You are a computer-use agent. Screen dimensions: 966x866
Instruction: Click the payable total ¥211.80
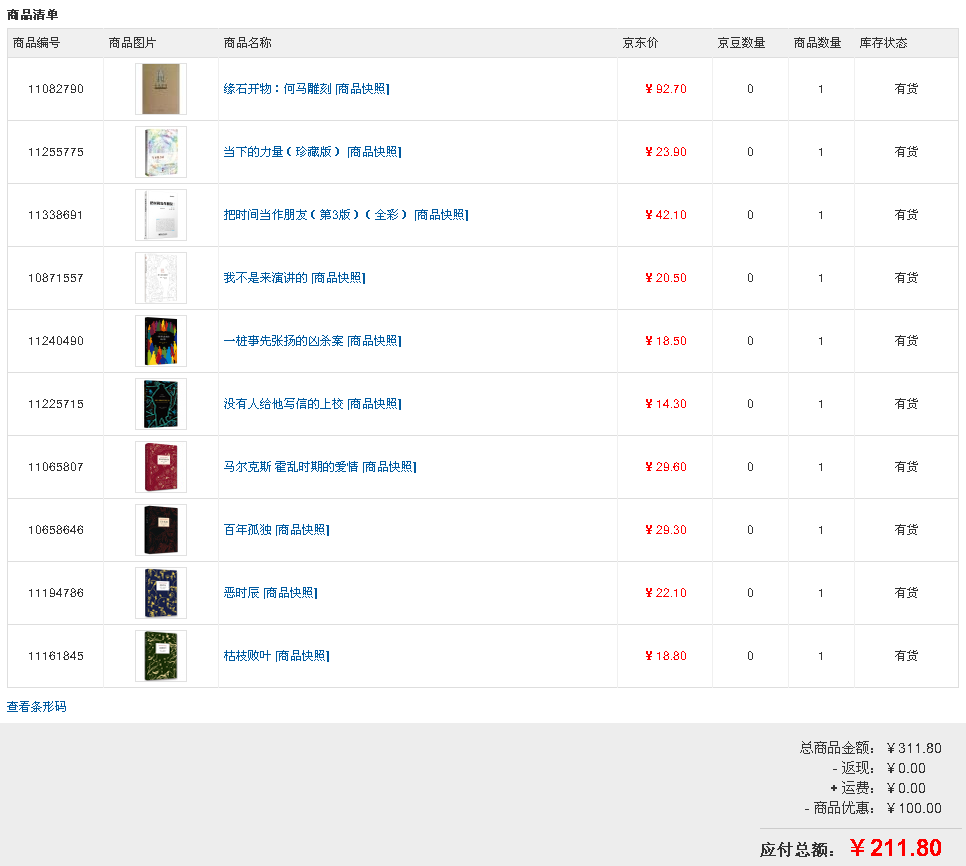[x=896, y=848]
